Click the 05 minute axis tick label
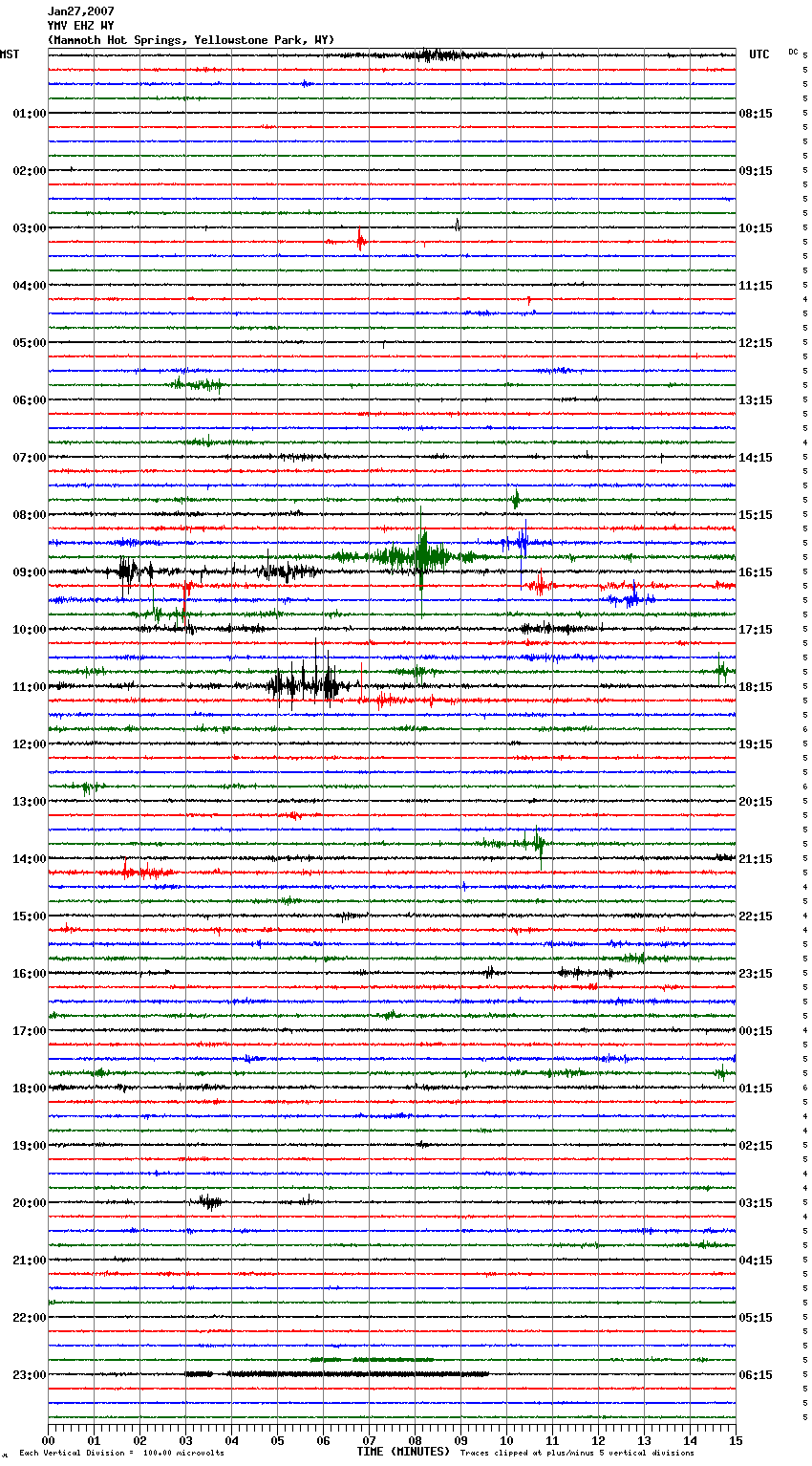The image size is (812, 1466). point(277,1440)
